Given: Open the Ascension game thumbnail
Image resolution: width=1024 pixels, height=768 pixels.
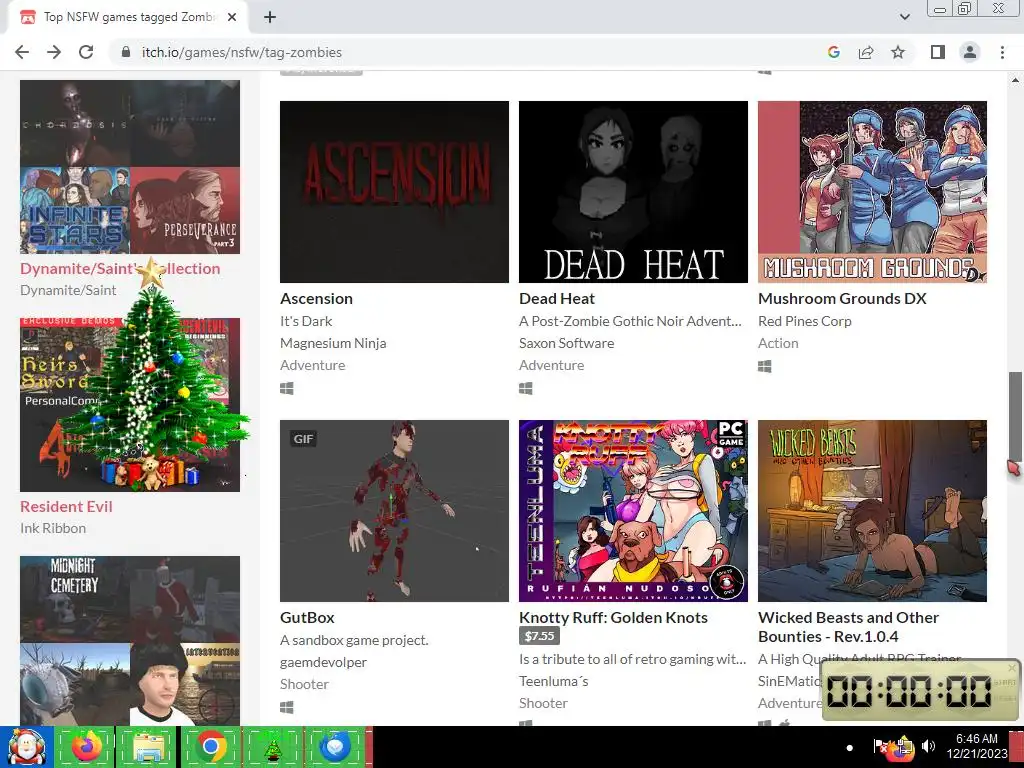Looking at the screenshot, I should (394, 192).
